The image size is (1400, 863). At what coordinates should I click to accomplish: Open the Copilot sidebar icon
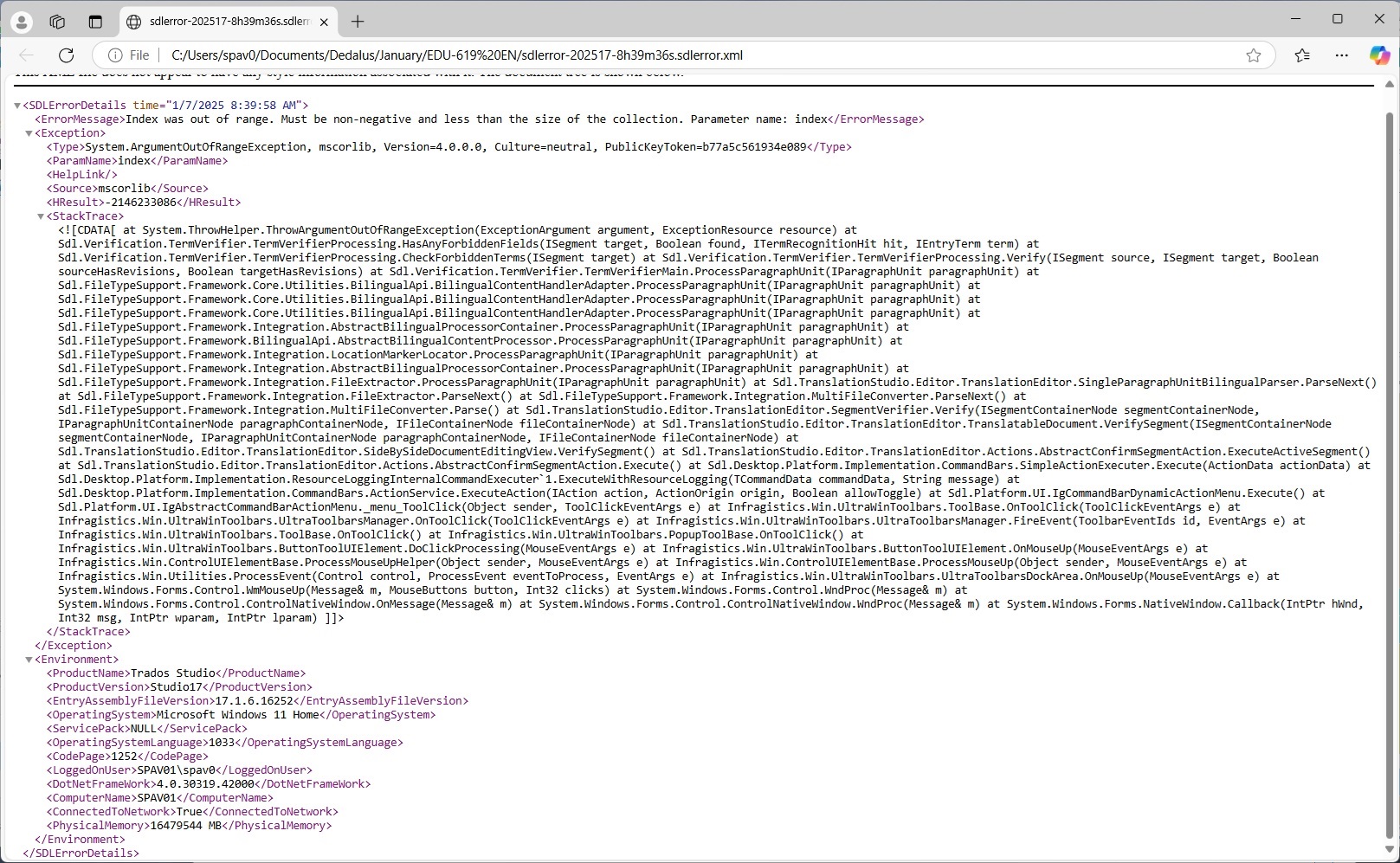(1379, 55)
